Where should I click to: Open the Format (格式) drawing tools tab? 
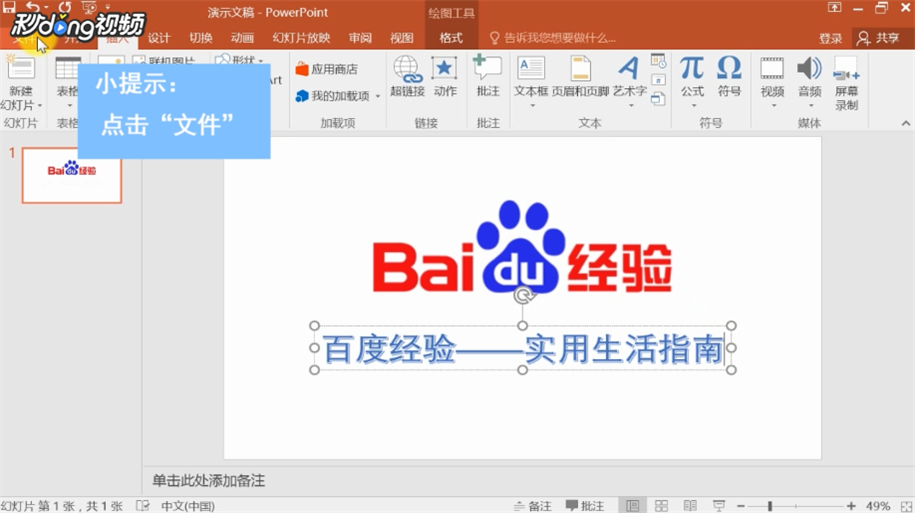tap(451, 38)
